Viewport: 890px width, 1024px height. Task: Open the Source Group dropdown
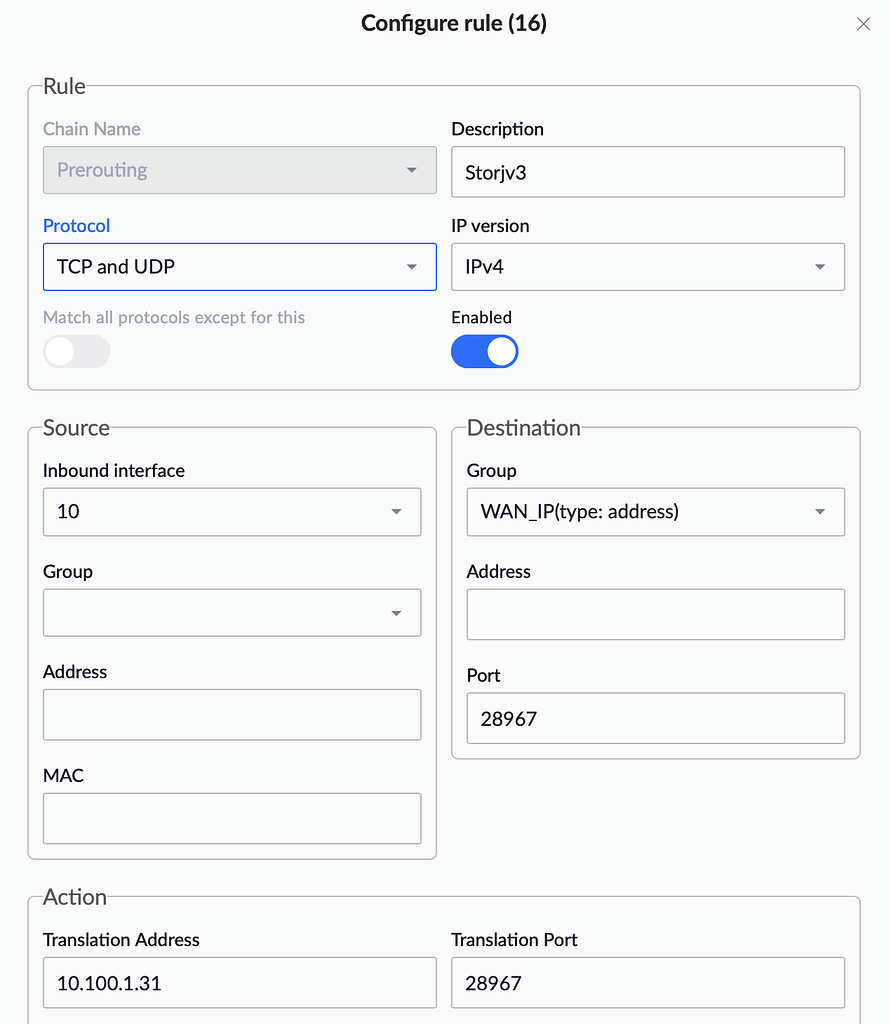pyautogui.click(x=231, y=612)
